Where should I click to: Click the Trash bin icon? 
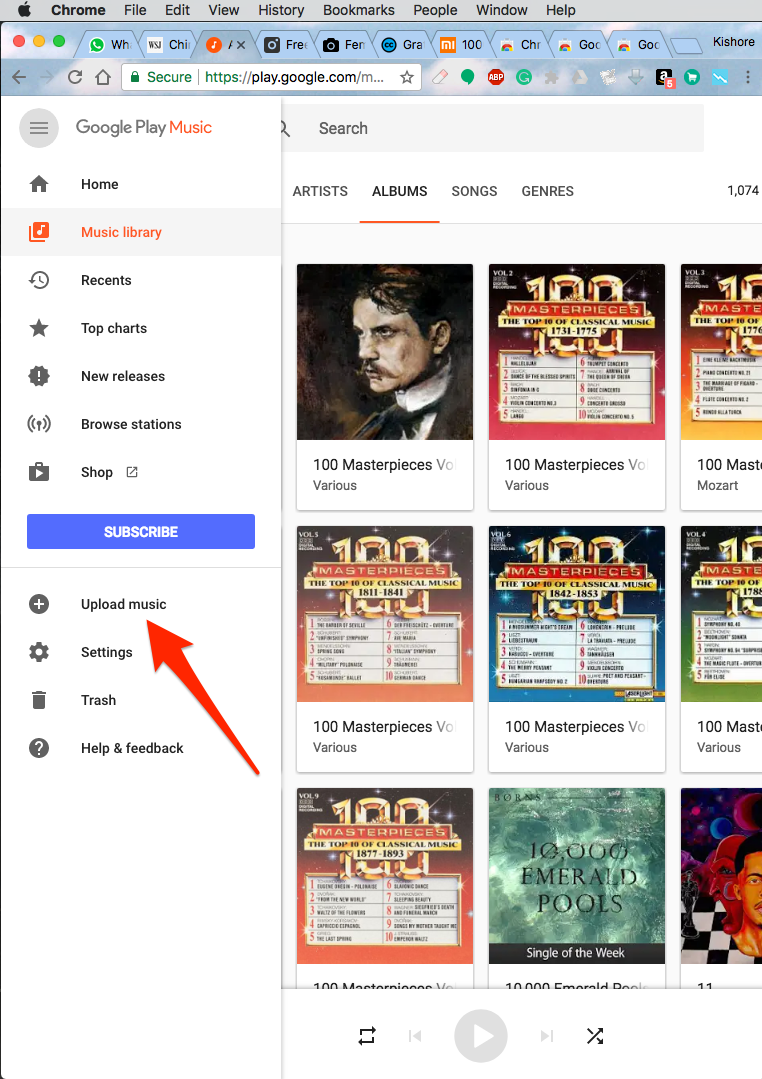click(x=39, y=700)
